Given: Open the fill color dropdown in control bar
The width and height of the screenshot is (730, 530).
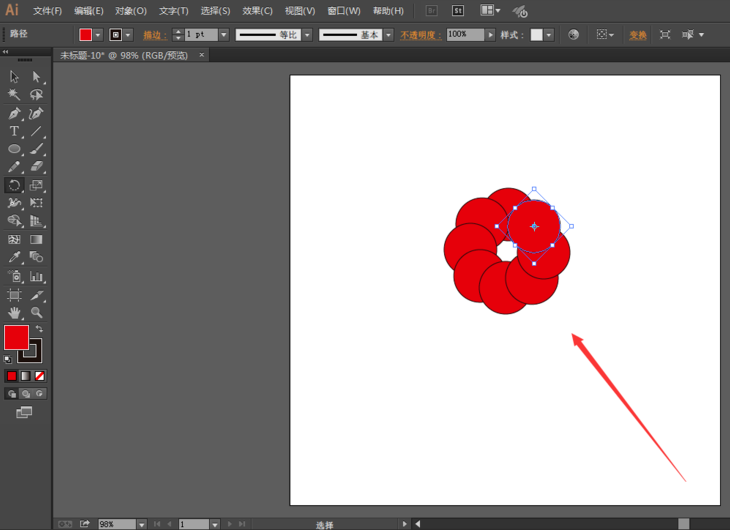Looking at the screenshot, I should (98, 35).
